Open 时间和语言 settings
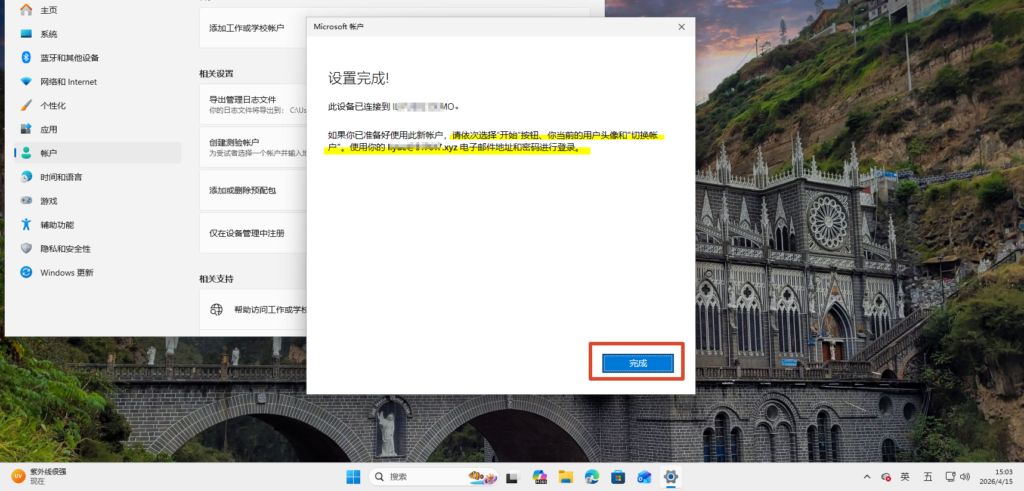This screenshot has height=491, width=1024. 61,177
